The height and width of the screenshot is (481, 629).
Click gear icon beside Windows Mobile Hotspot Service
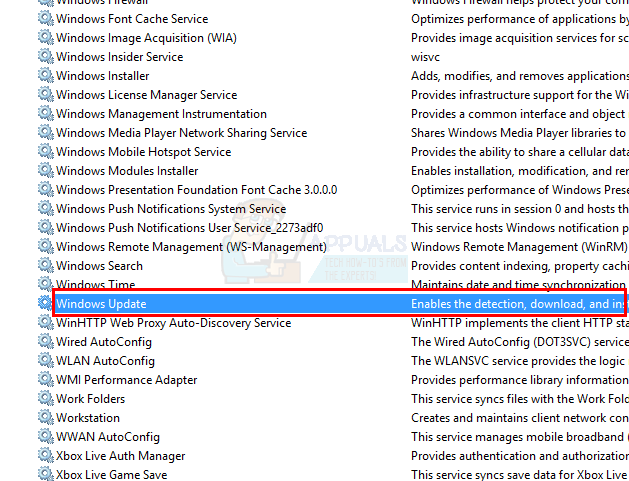(x=46, y=152)
